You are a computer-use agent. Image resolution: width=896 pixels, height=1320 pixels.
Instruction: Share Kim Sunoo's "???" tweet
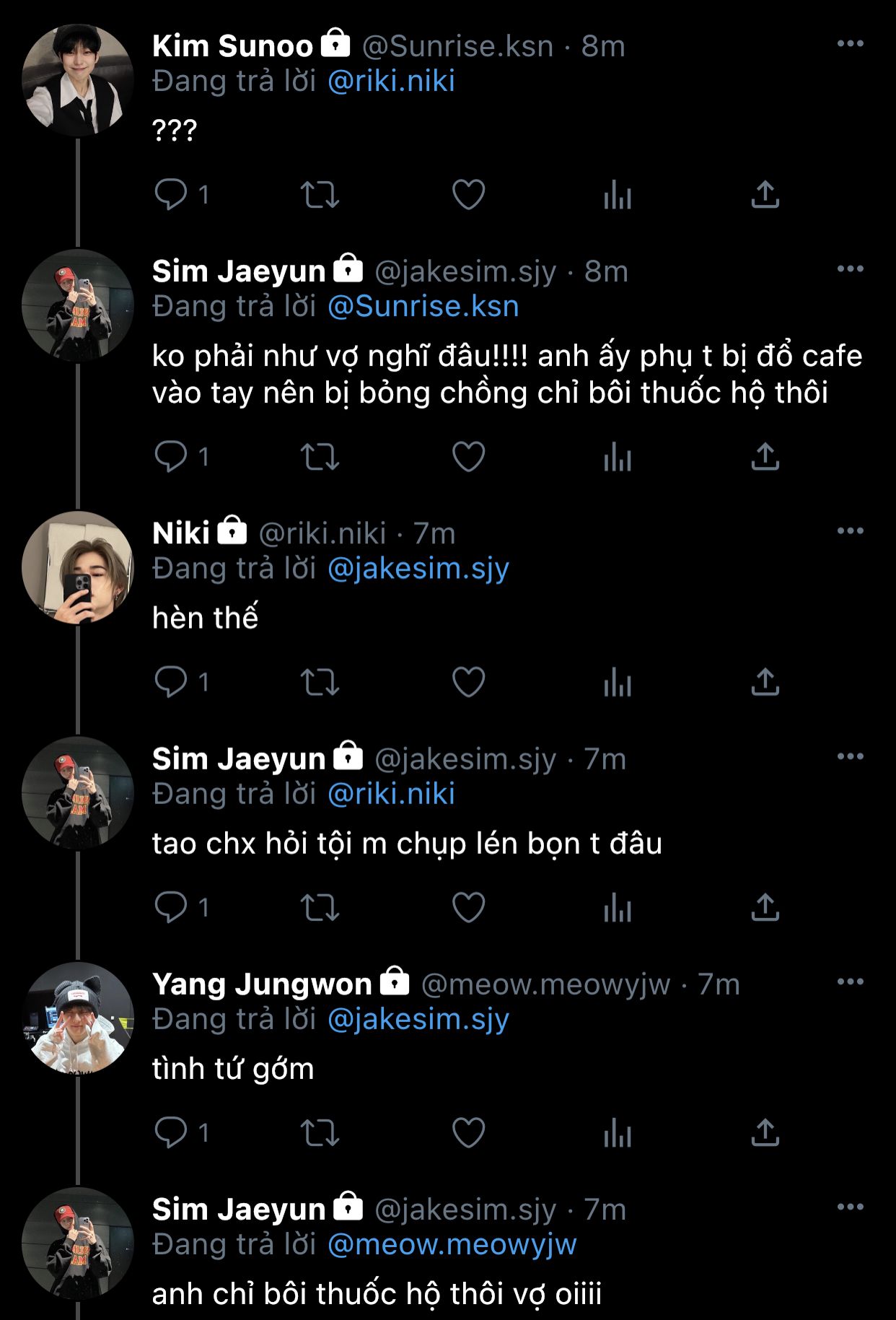tap(765, 195)
